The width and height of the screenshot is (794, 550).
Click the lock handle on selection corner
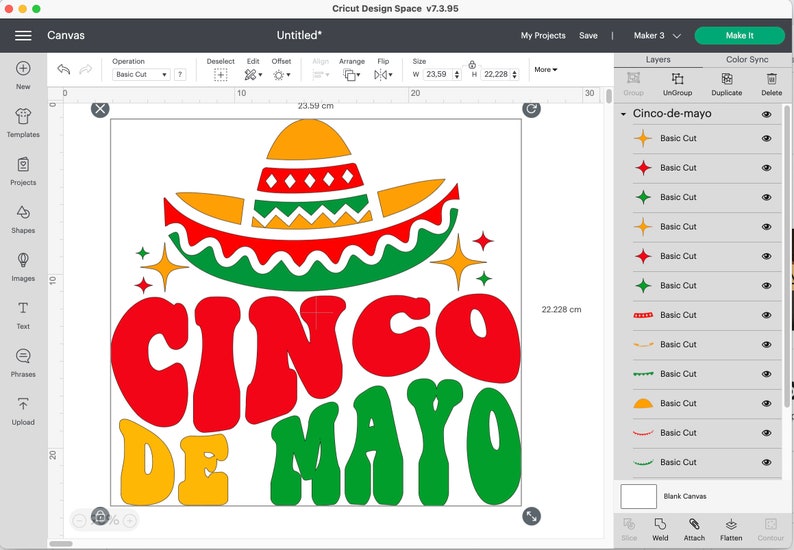[x=100, y=516]
